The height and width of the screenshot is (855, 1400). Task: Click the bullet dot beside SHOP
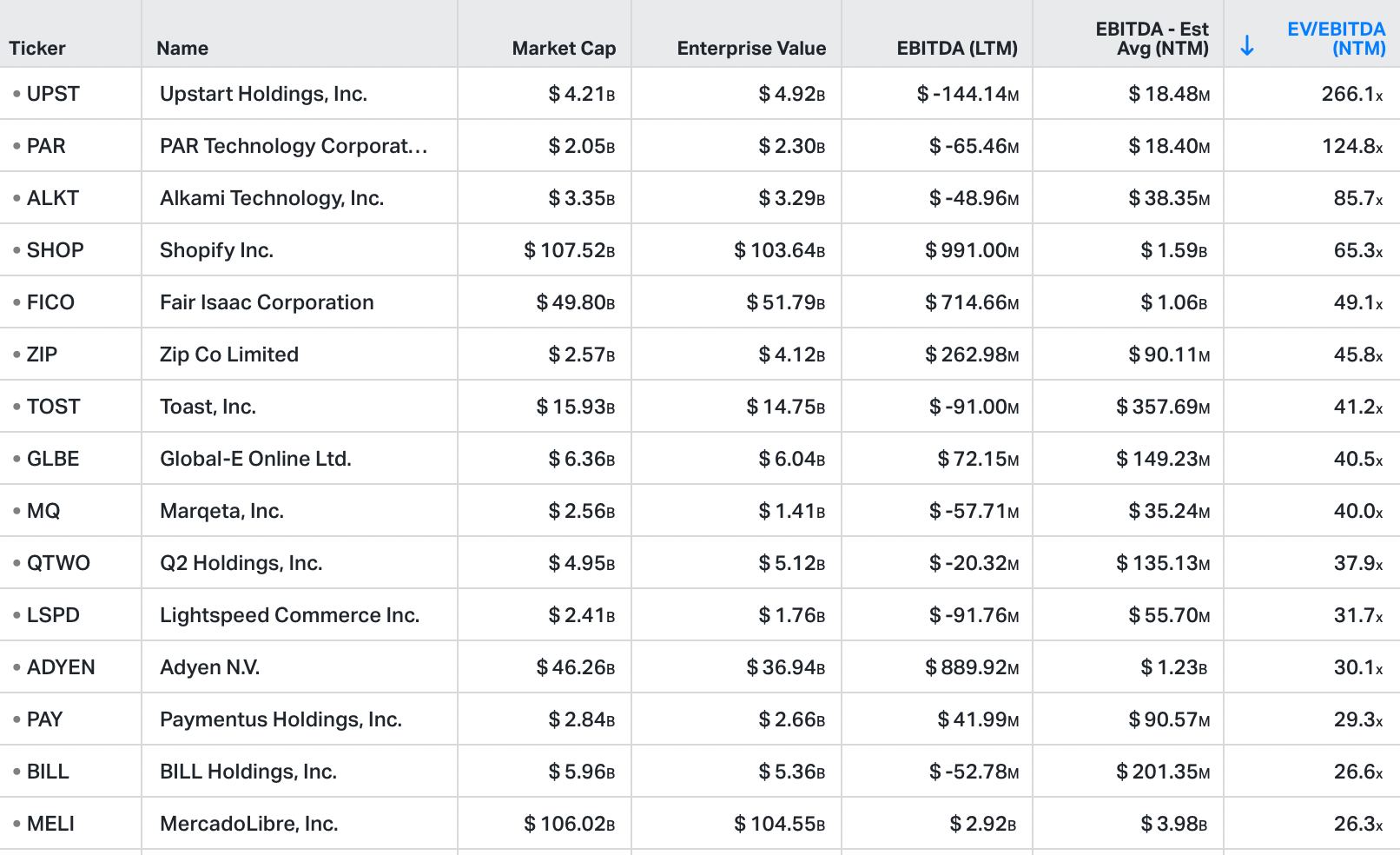tap(17, 250)
